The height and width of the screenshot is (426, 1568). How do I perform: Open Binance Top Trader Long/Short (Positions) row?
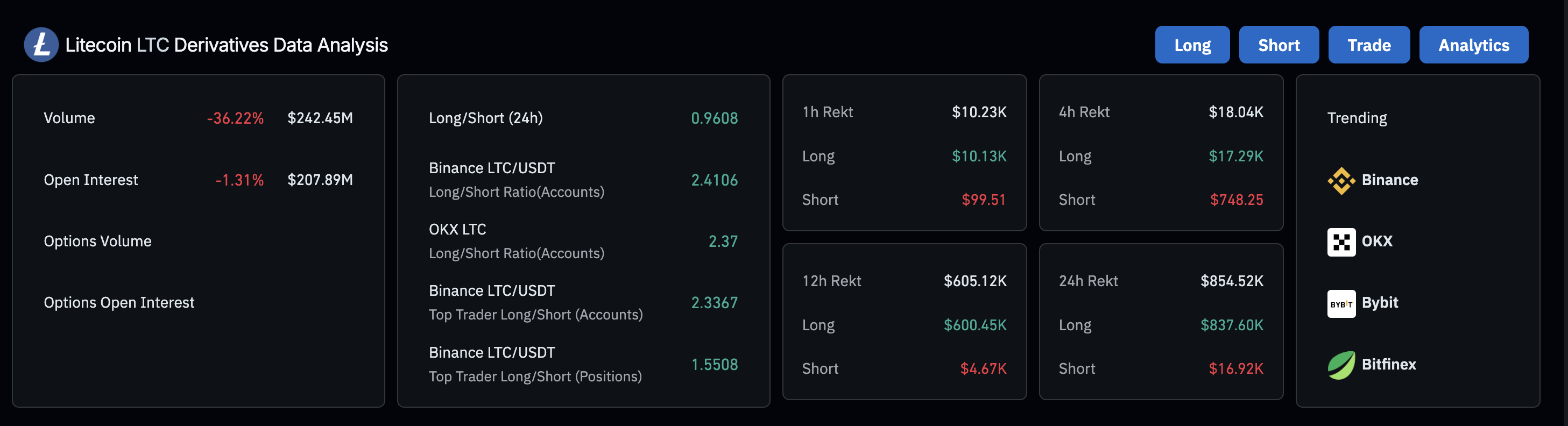[x=583, y=364]
